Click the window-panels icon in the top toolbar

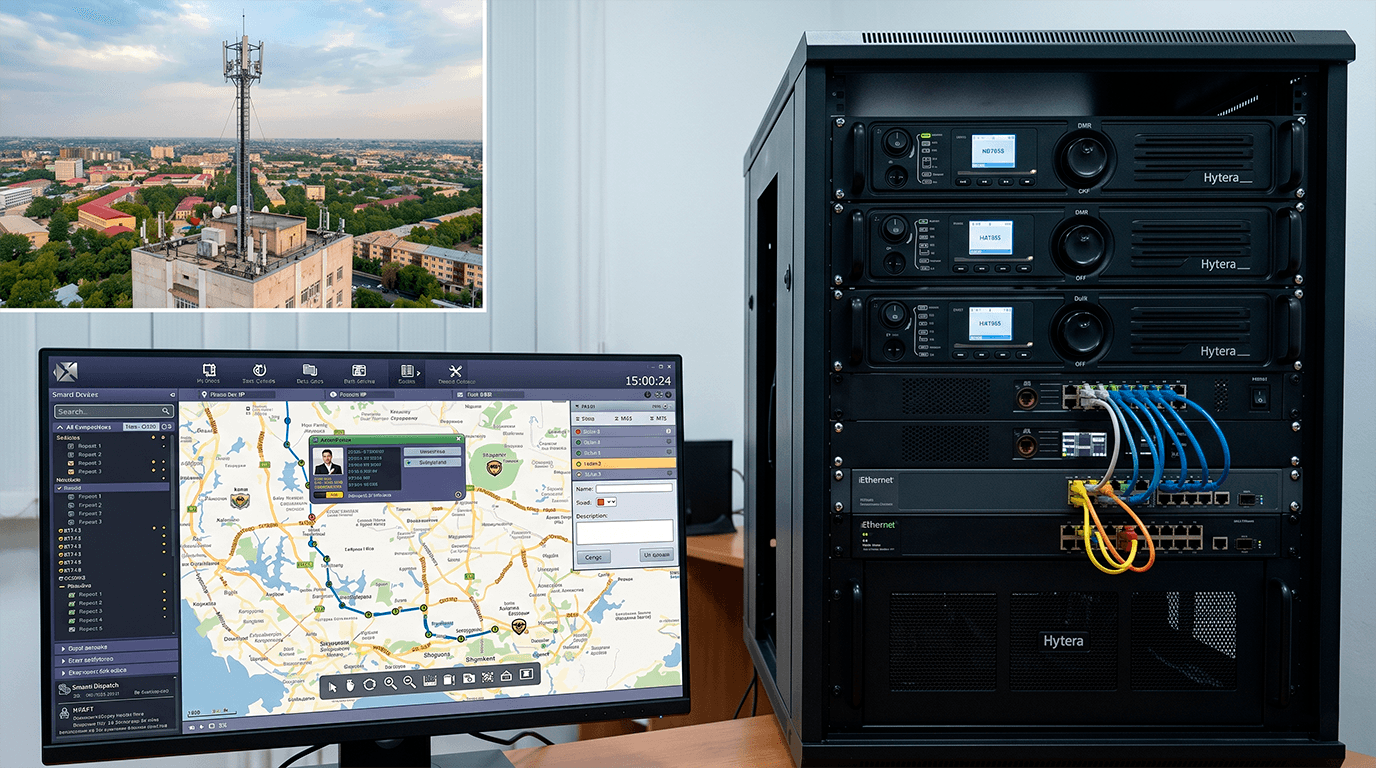(359, 370)
